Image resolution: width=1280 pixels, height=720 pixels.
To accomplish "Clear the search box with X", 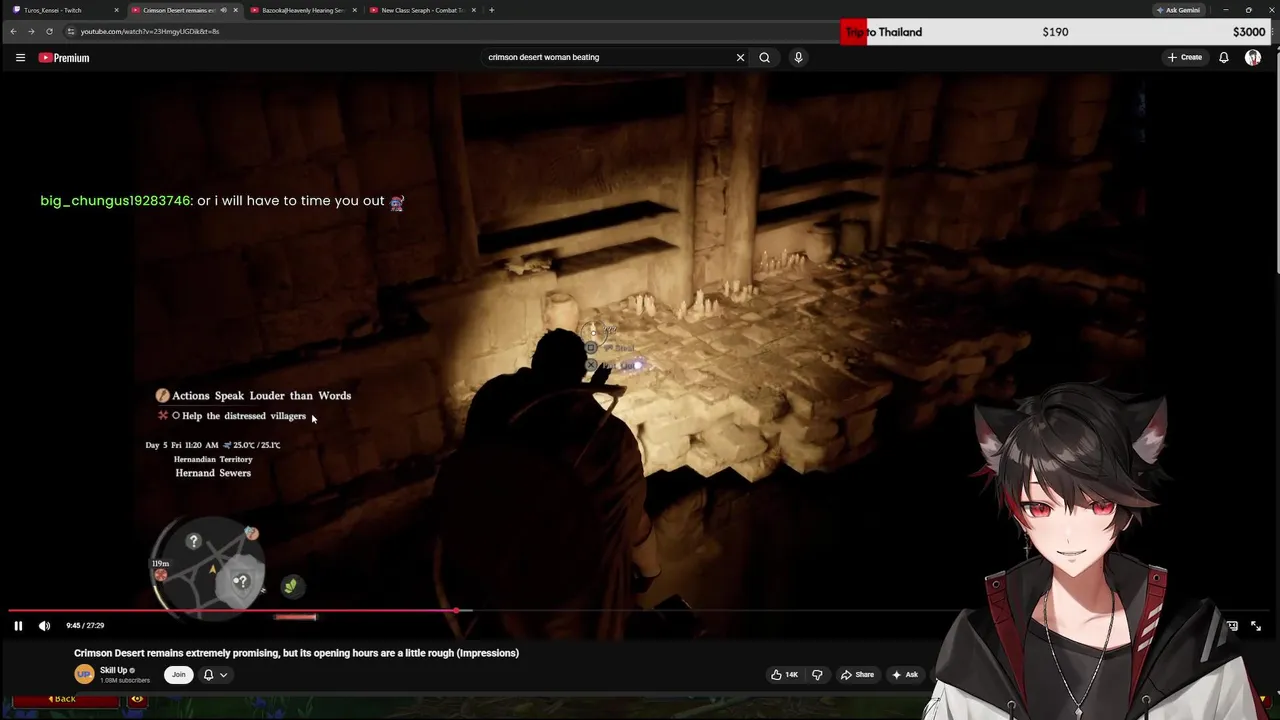I will click(x=740, y=58).
